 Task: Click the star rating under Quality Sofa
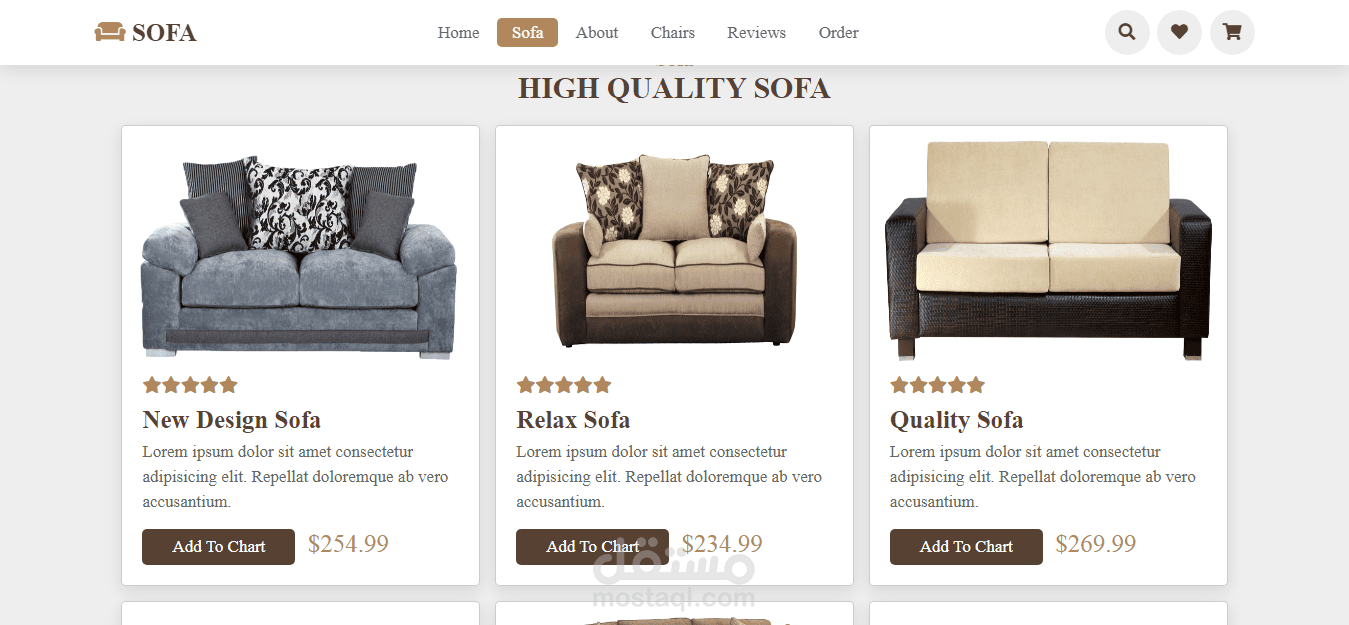938,385
